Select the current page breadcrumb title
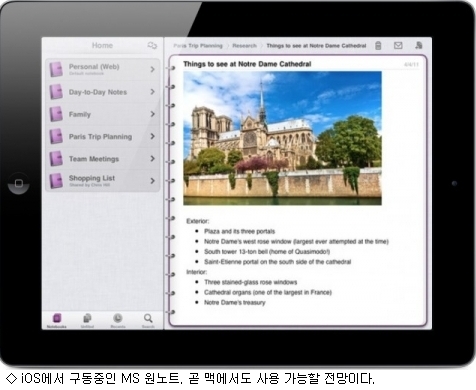Viewport: 476px width, 390px height. (316, 46)
